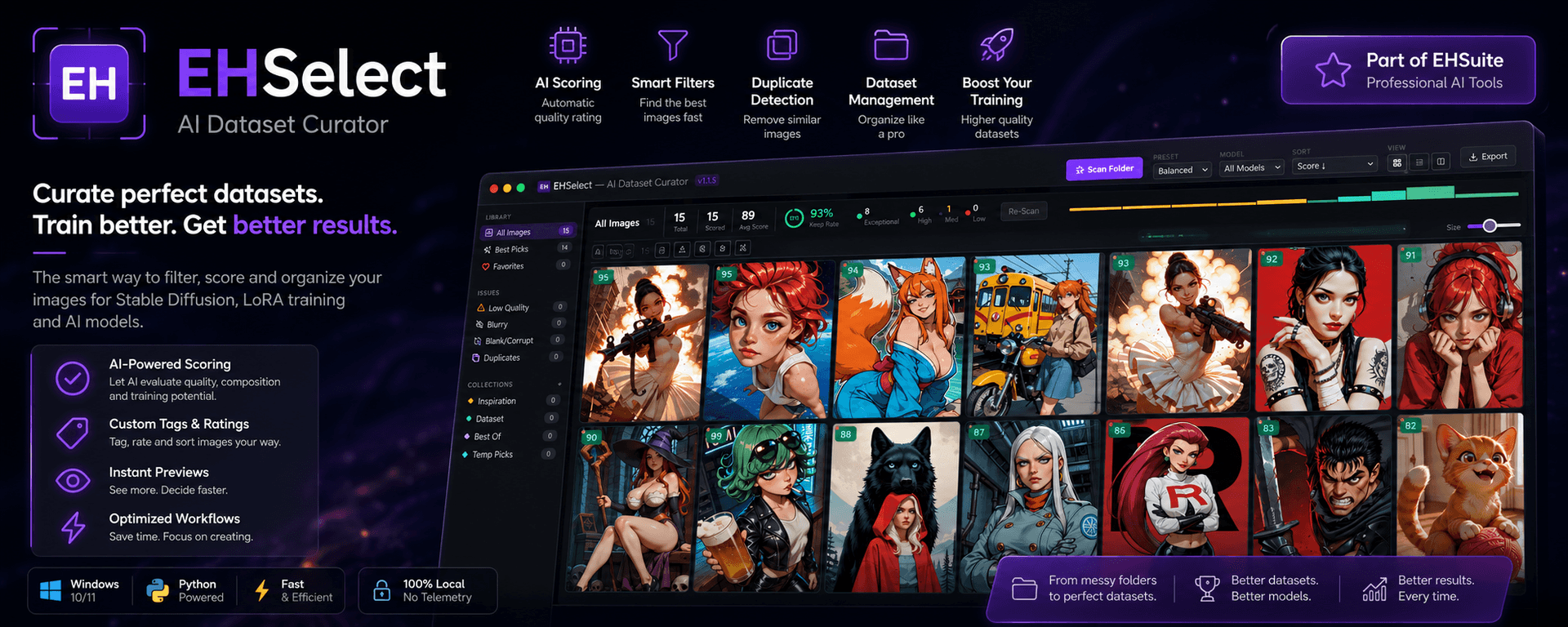Viewport: 1568px width, 627px height.
Task: Click the Windows logo icon
Action: [51, 590]
